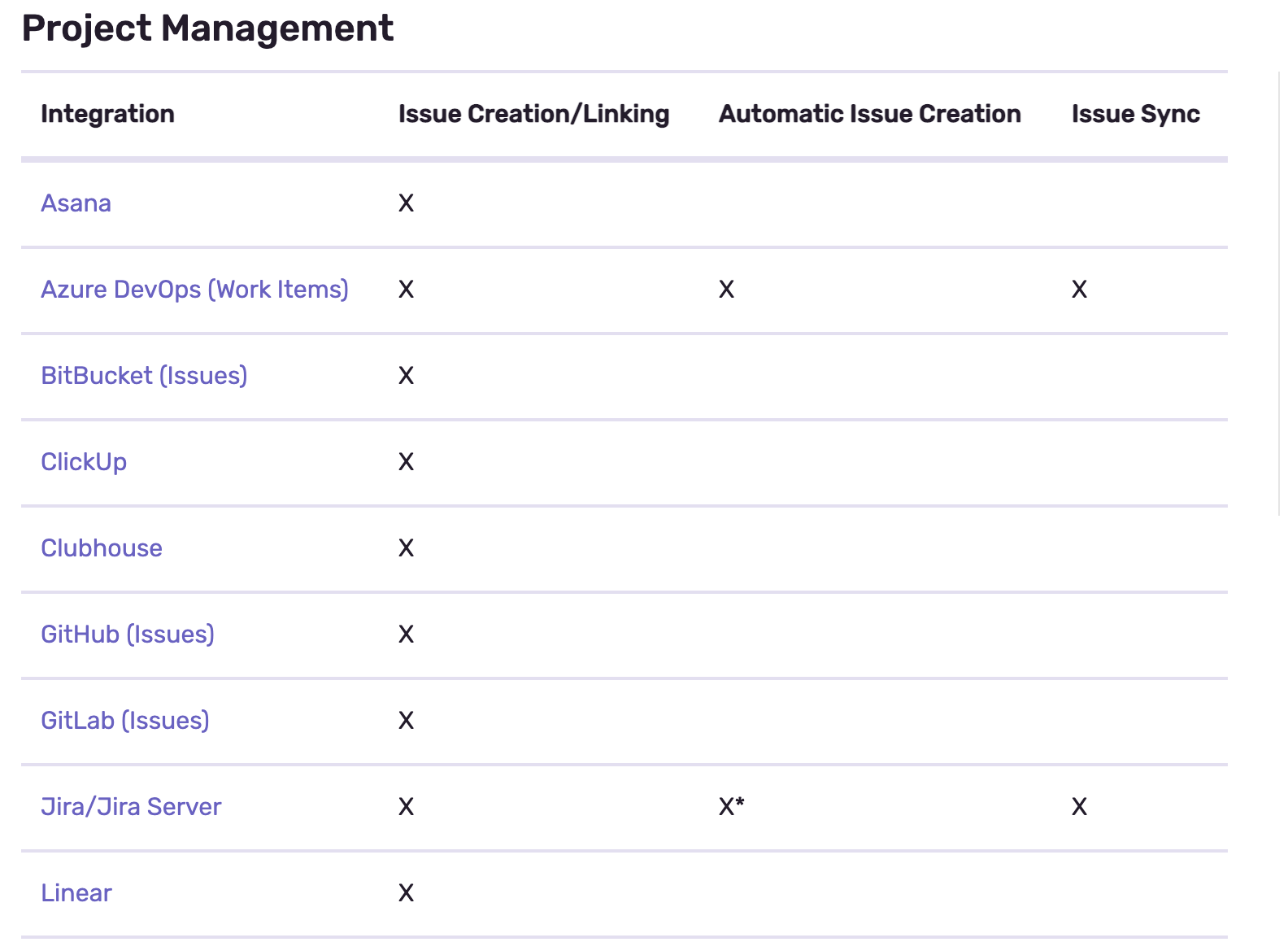Click Azure DevOps Issue Sync X
Screen dimensions: 1288x942
[1080, 290]
